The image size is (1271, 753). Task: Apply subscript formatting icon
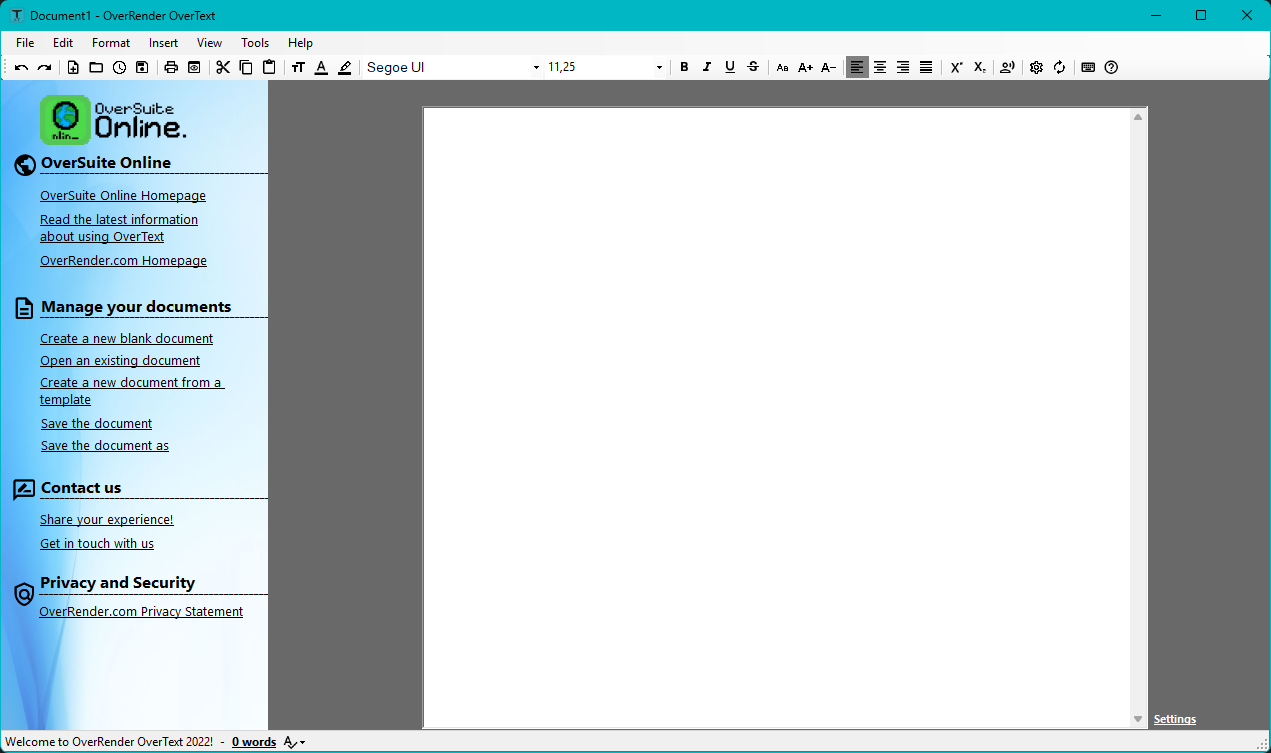click(980, 68)
